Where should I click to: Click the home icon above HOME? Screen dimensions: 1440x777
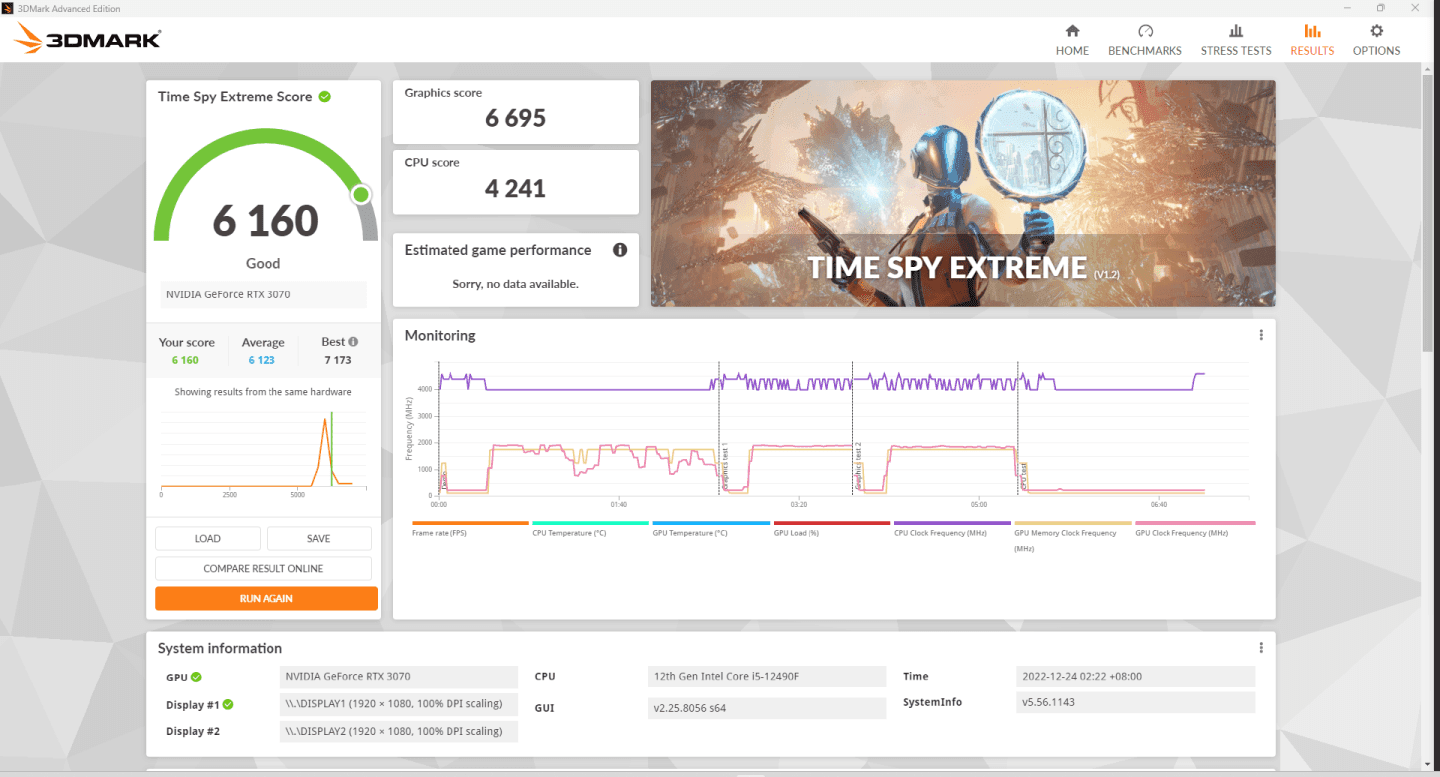[x=1072, y=31]
